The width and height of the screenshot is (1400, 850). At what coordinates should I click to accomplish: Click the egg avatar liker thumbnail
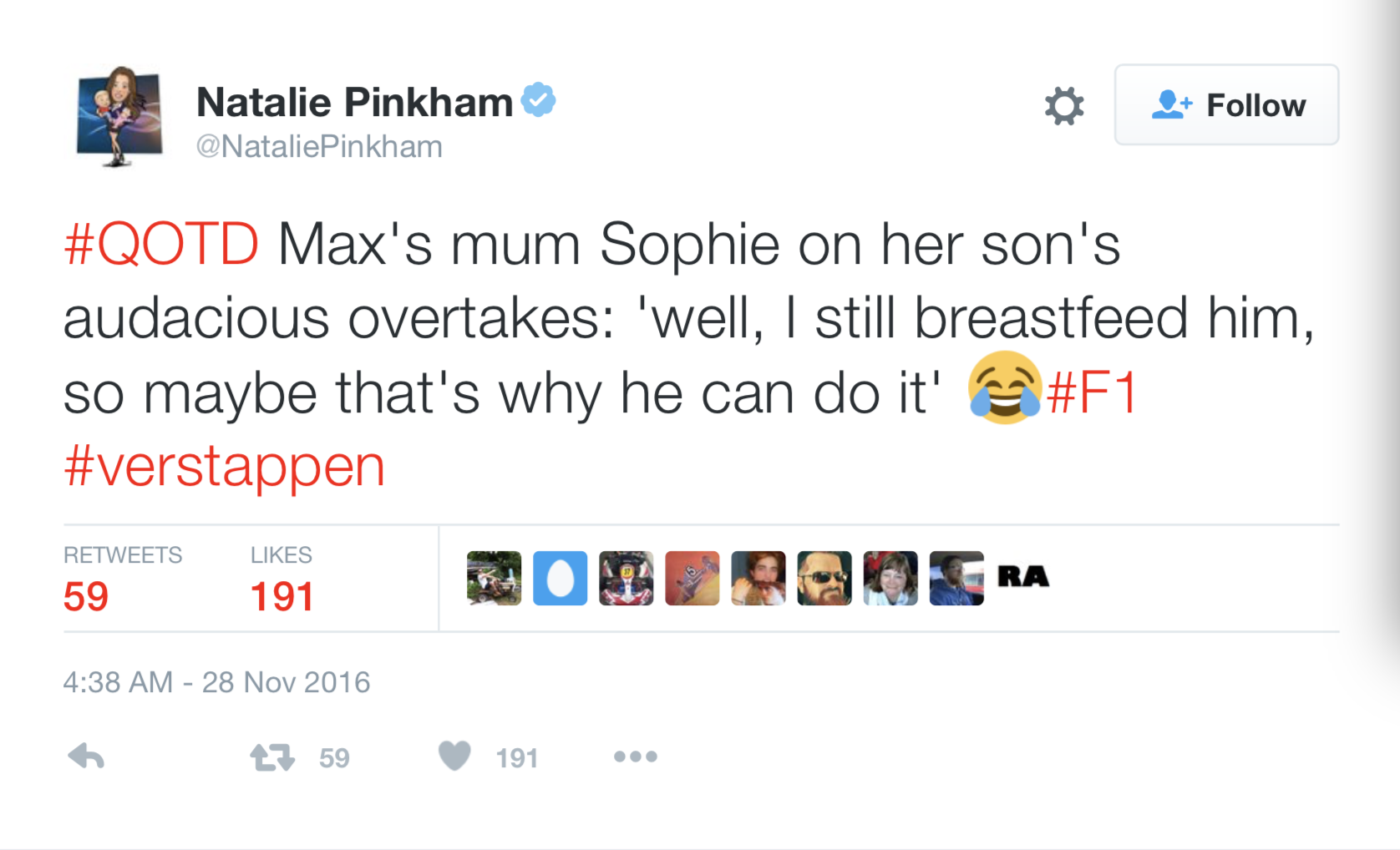pos(560,578)
